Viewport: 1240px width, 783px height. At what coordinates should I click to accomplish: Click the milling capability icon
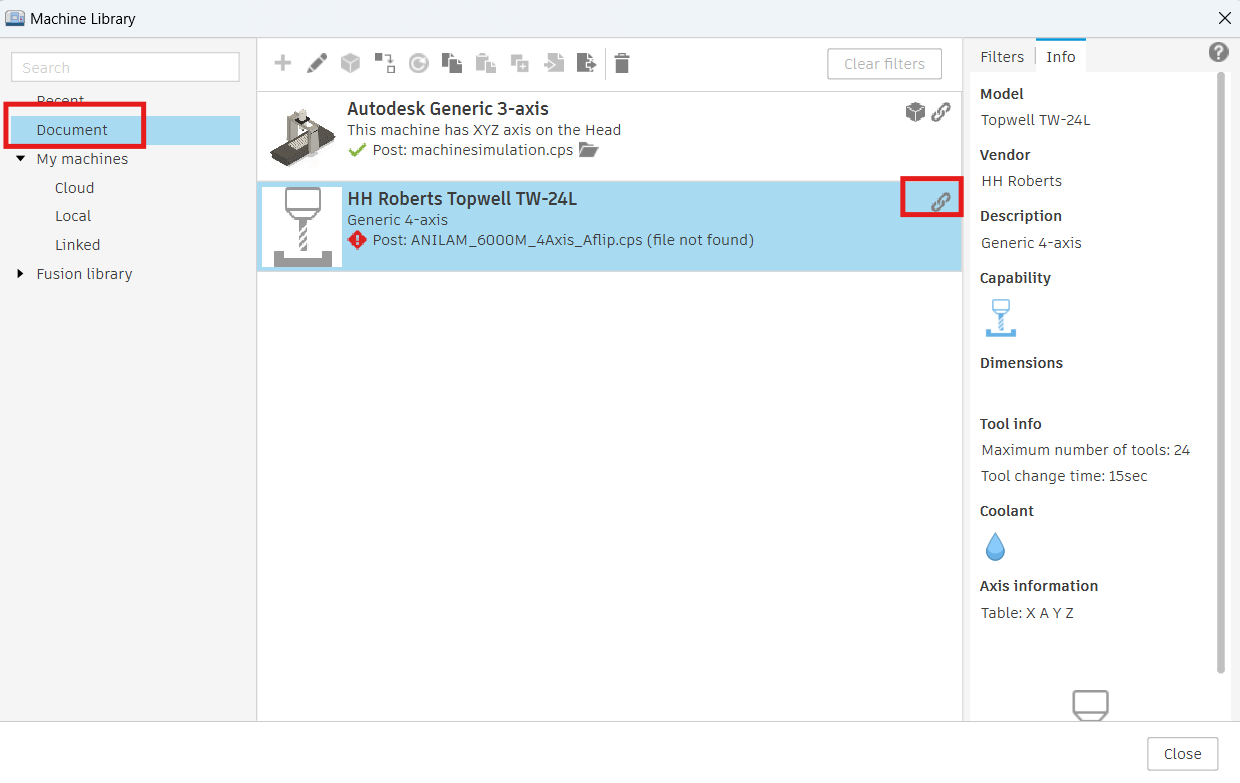click(1000, 317)
